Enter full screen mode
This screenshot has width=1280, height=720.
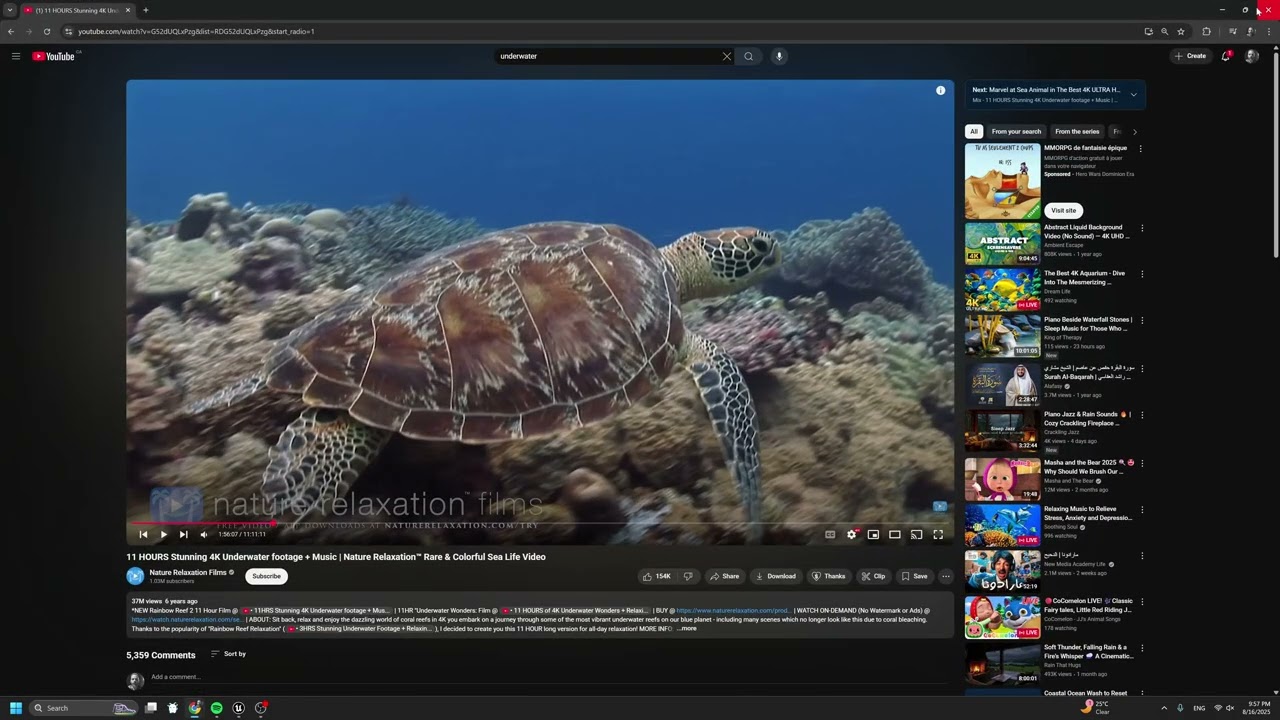938,534
